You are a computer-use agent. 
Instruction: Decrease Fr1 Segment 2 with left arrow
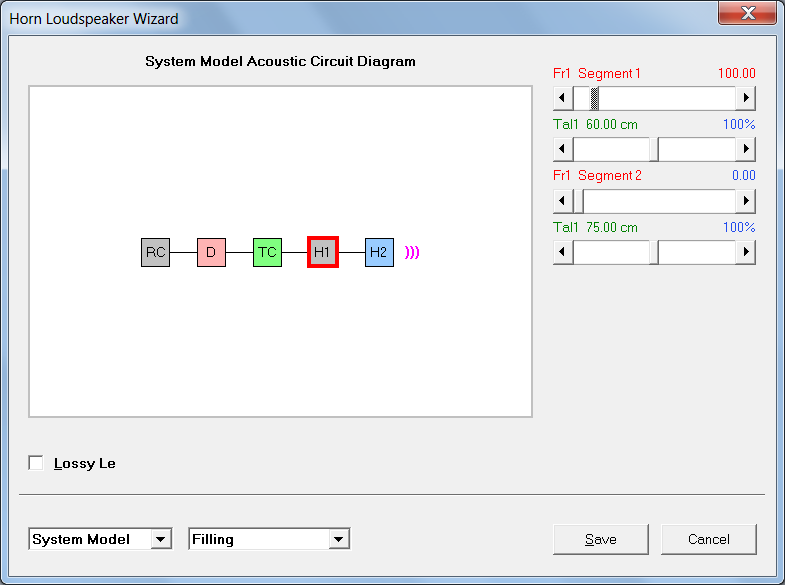[x=563, y=201]
